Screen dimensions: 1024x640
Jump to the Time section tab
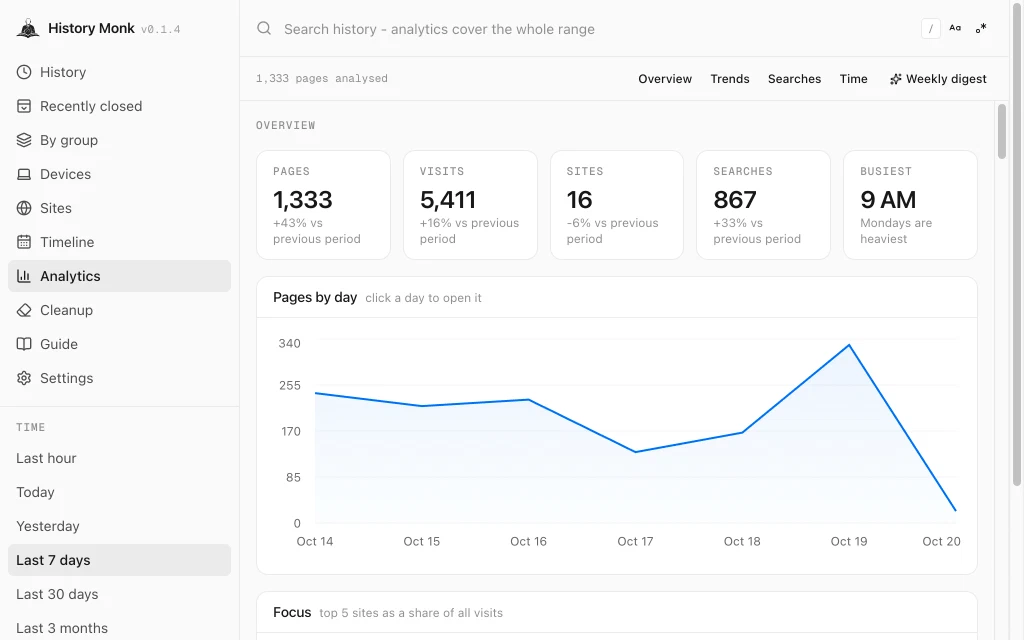click(853, 79)
